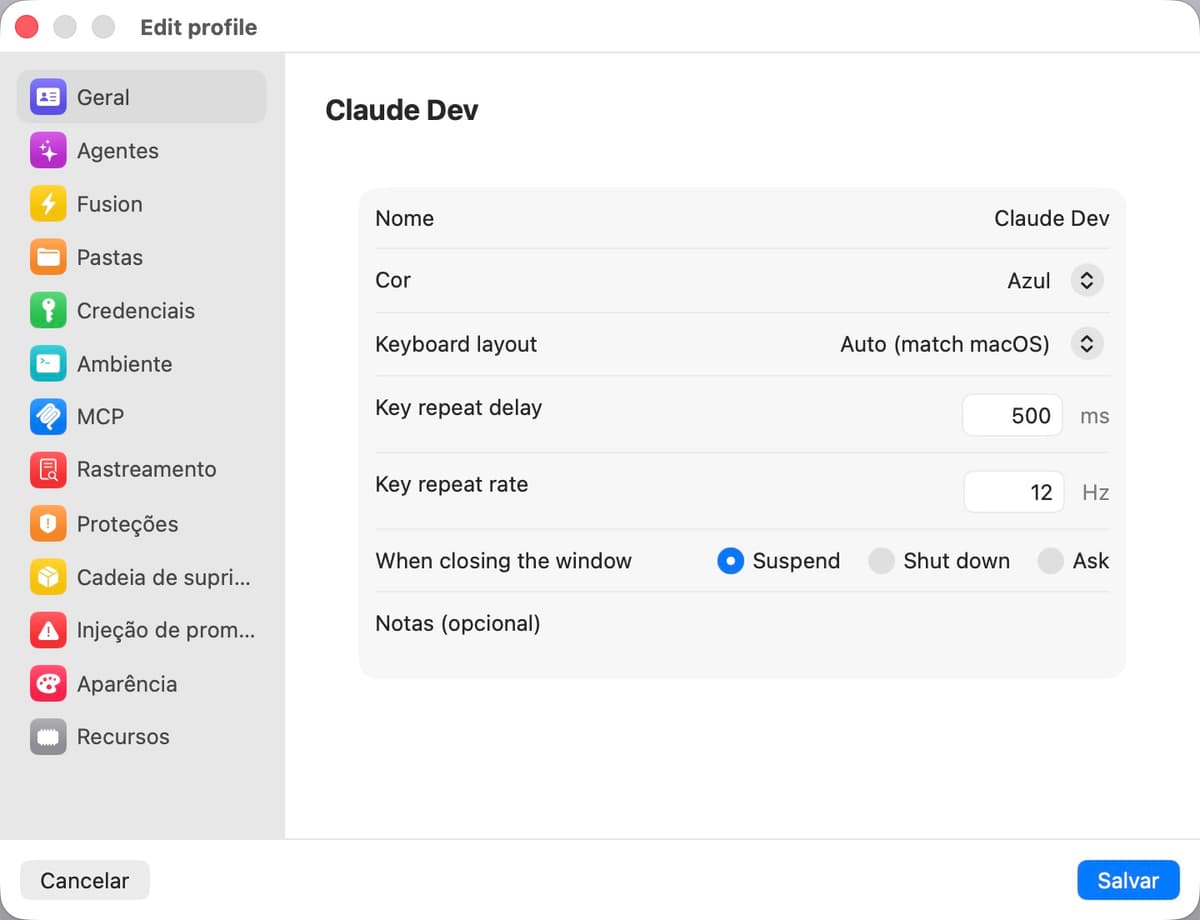This screenshot has height=920, width=1200.
Task: Click the MCP blue icon
Action: [48, 417]
